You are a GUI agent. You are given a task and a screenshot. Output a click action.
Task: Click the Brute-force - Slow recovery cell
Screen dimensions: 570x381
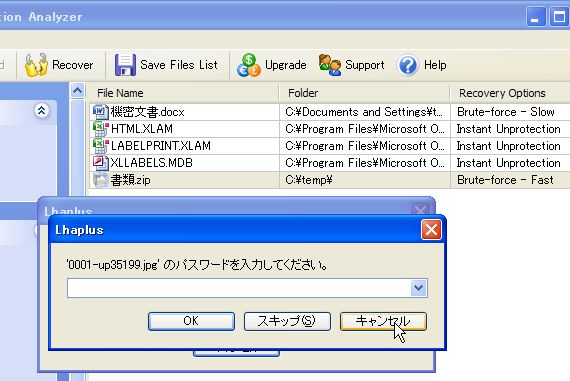pos(510,112)
